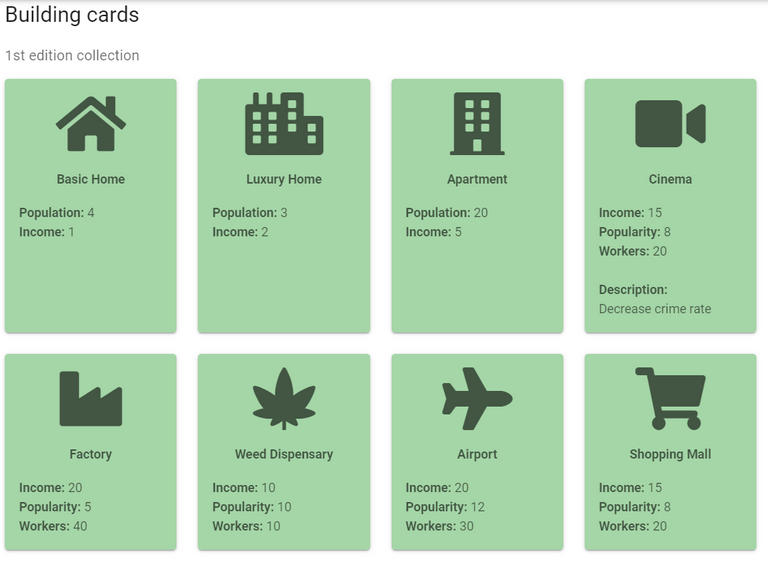Image resolution: width=768 pixels, height=565 pixels.
Task: Choose the Weed Dispensary card title
Action: point(284,454)
